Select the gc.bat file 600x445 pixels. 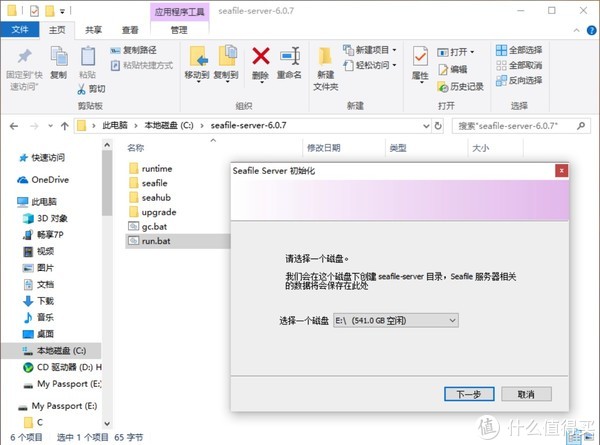(148, 227)
